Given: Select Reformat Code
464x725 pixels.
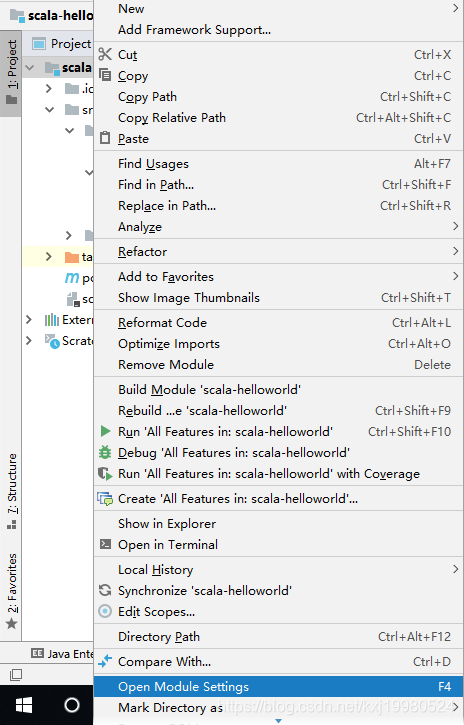Looking at the screenshot, I should (279, 322).
